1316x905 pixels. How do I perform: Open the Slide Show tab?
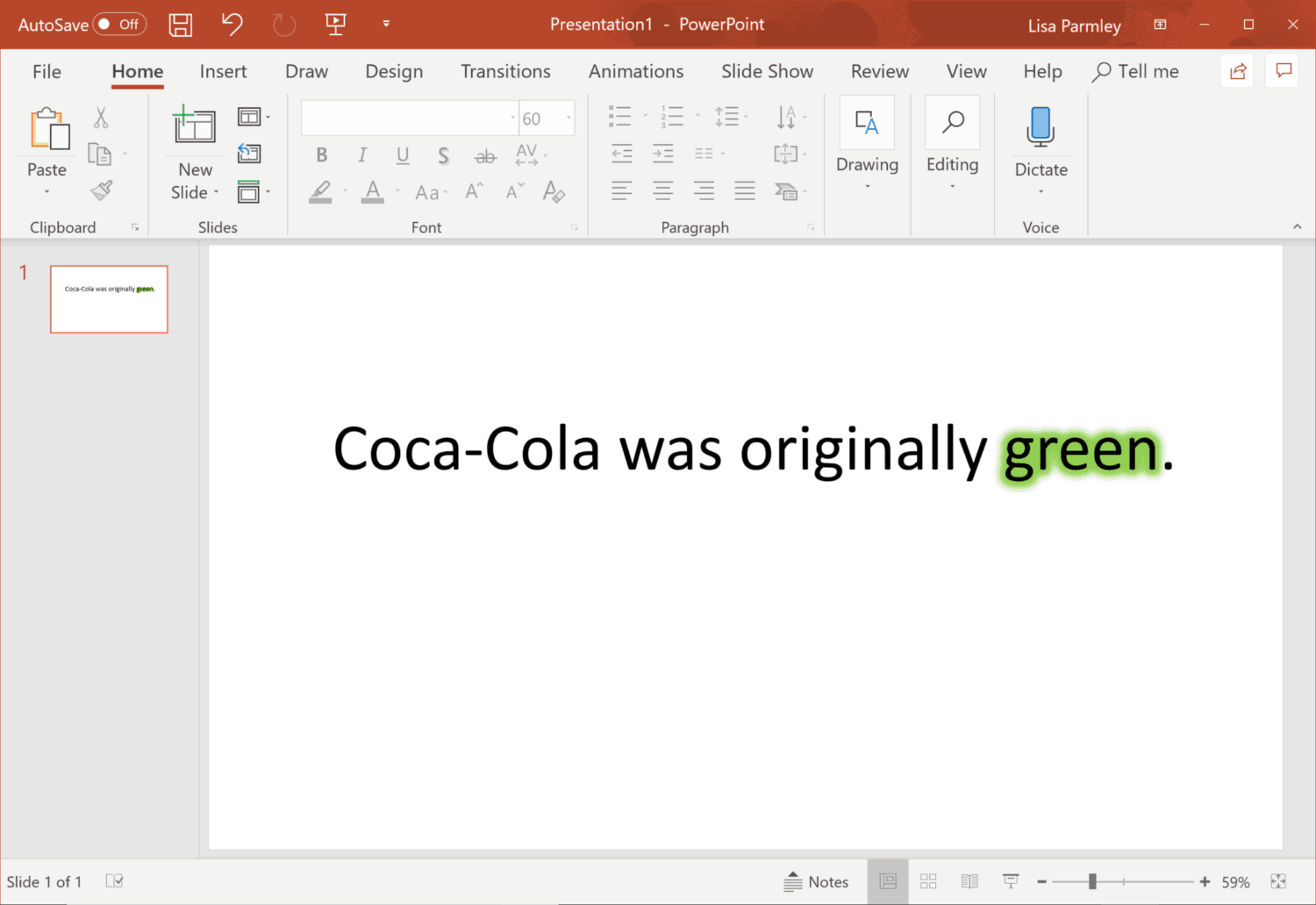coord(767,72)
